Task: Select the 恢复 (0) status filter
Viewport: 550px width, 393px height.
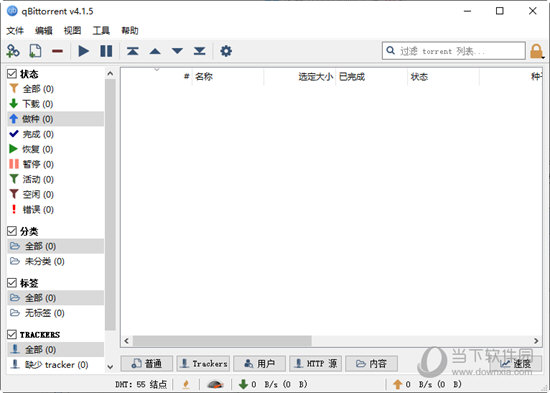Action: point(55,149)
